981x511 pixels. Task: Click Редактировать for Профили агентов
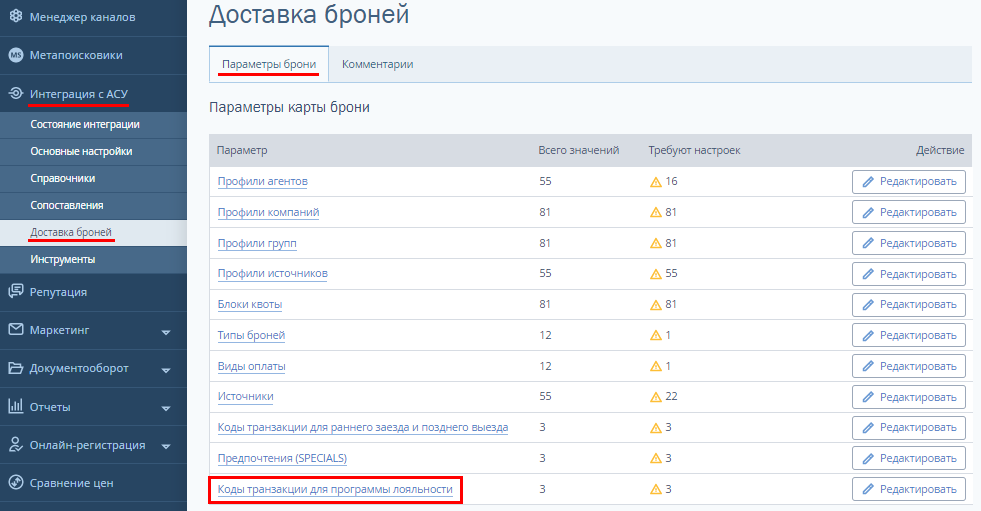coord(908,181)
